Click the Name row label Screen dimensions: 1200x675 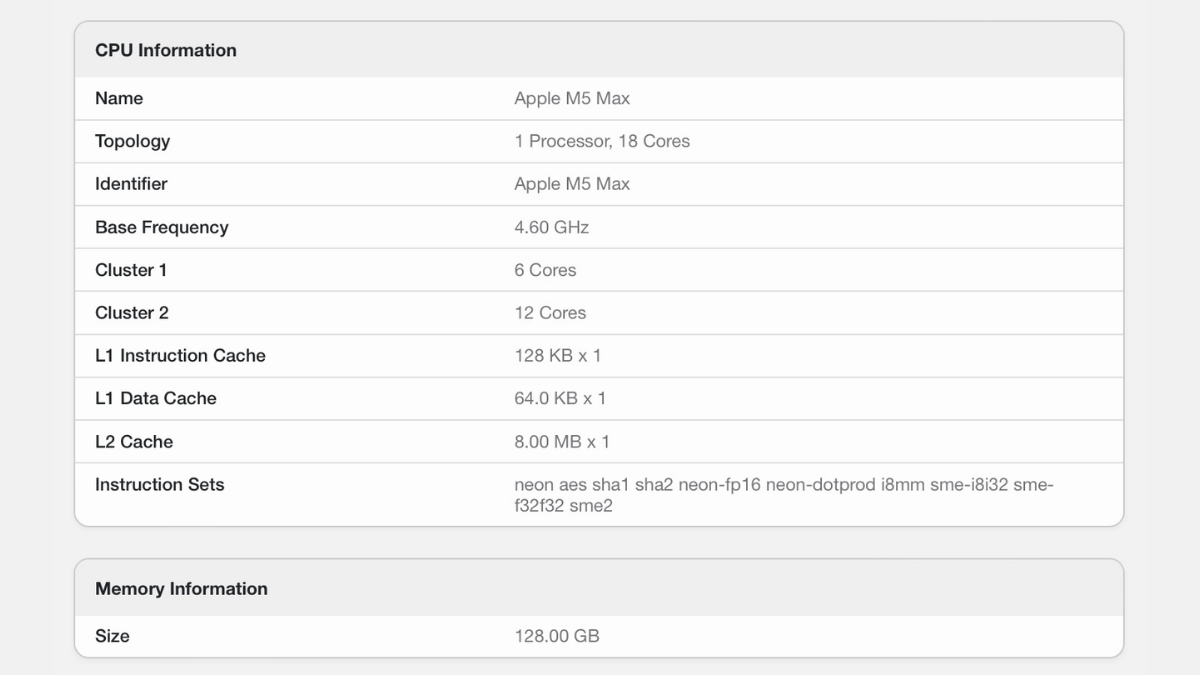pos(118,98)
